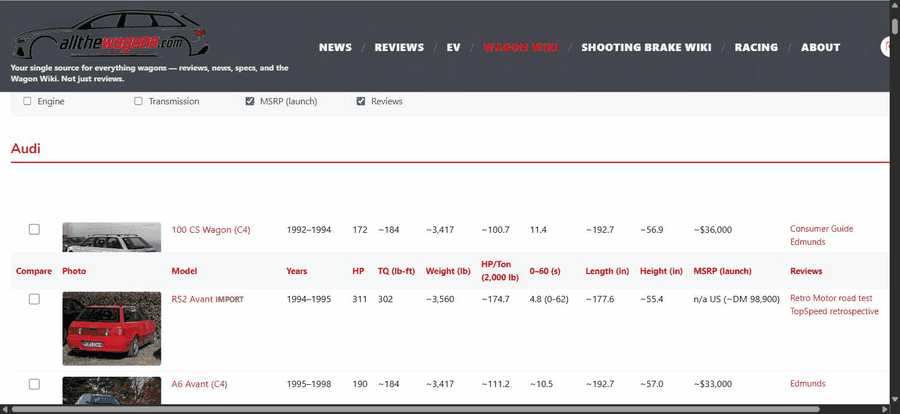Click the HP/Ton column header
This screenshot has width=900, height=414.
(500, 271)
